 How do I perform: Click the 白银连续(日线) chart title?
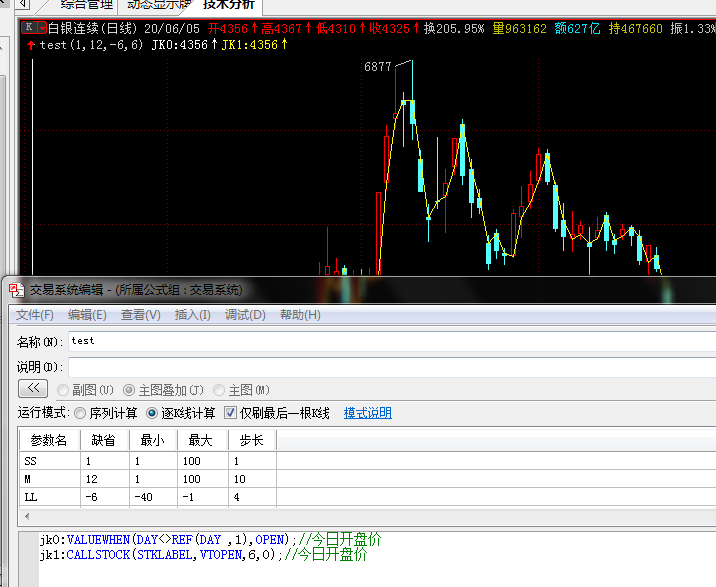(92, 28)
